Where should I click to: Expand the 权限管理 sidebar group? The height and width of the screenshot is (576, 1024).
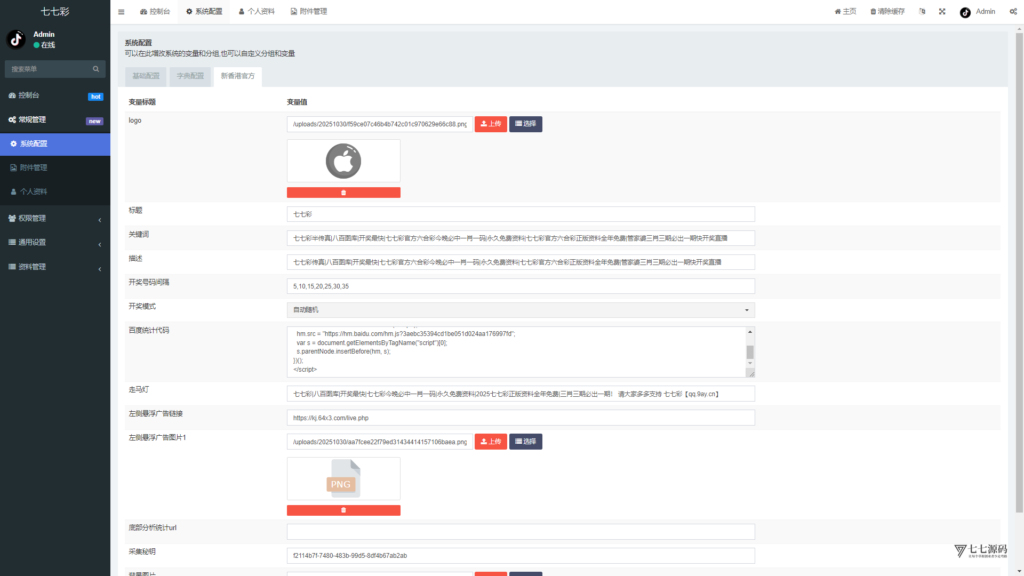click(55, 219)
